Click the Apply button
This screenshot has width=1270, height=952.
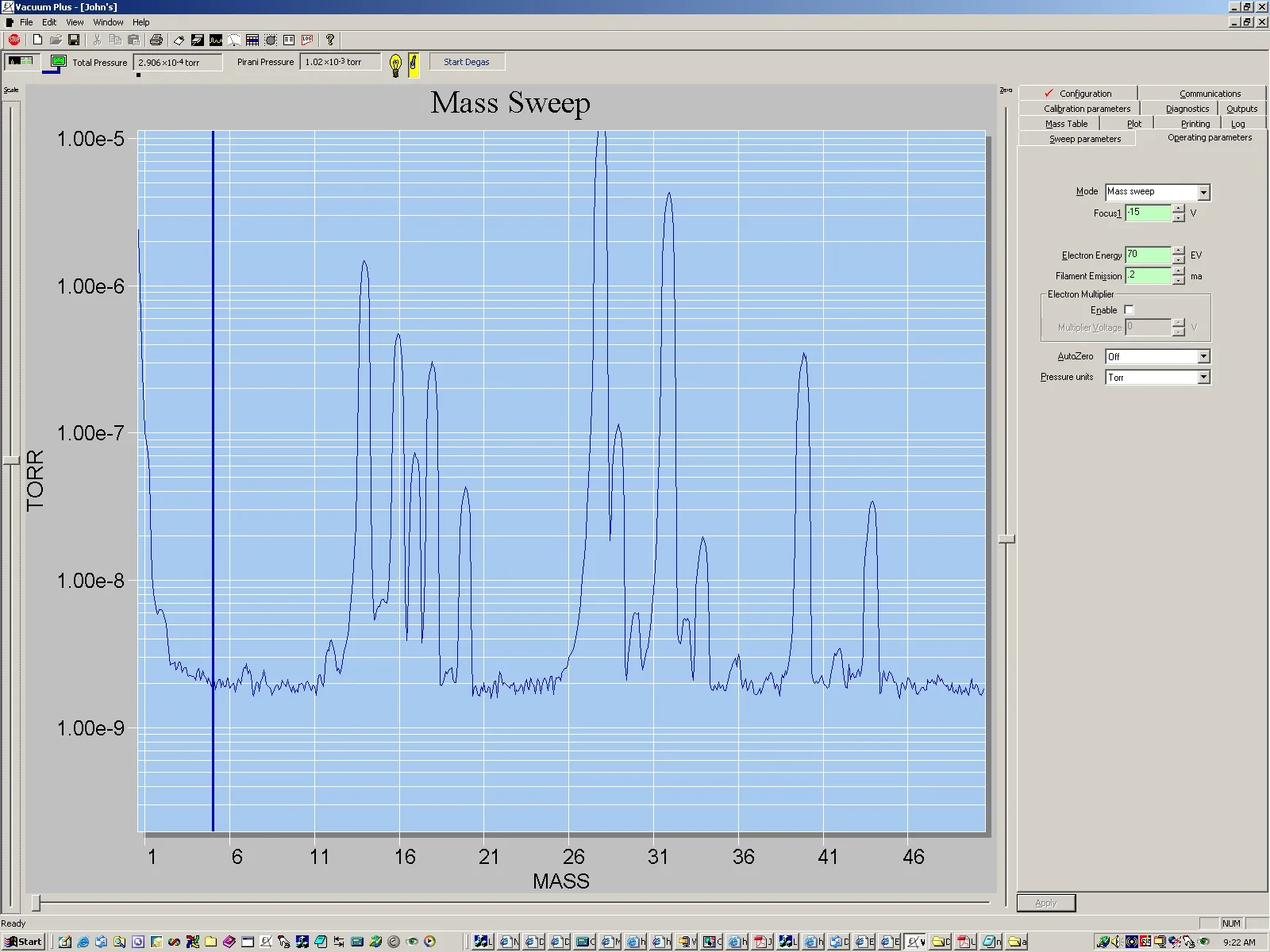[x=1046, y=903]
